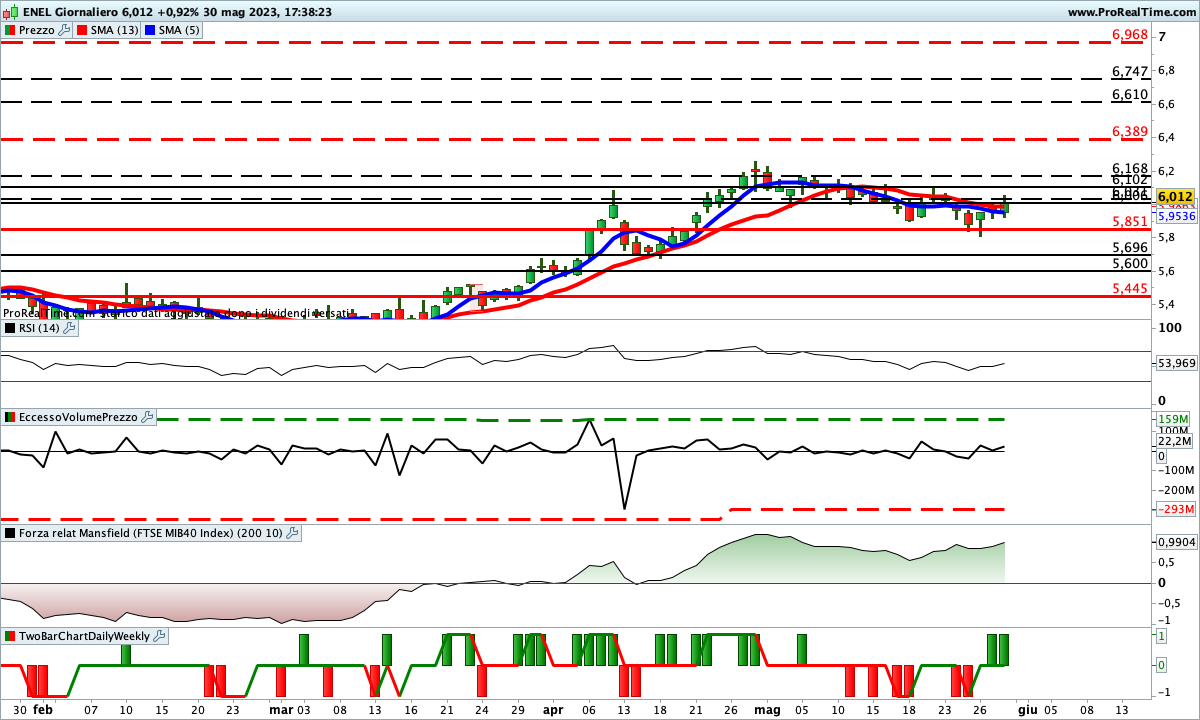
Task: Click the EccessoVolumePrezzo legend icon
Action: coord(10,417)
